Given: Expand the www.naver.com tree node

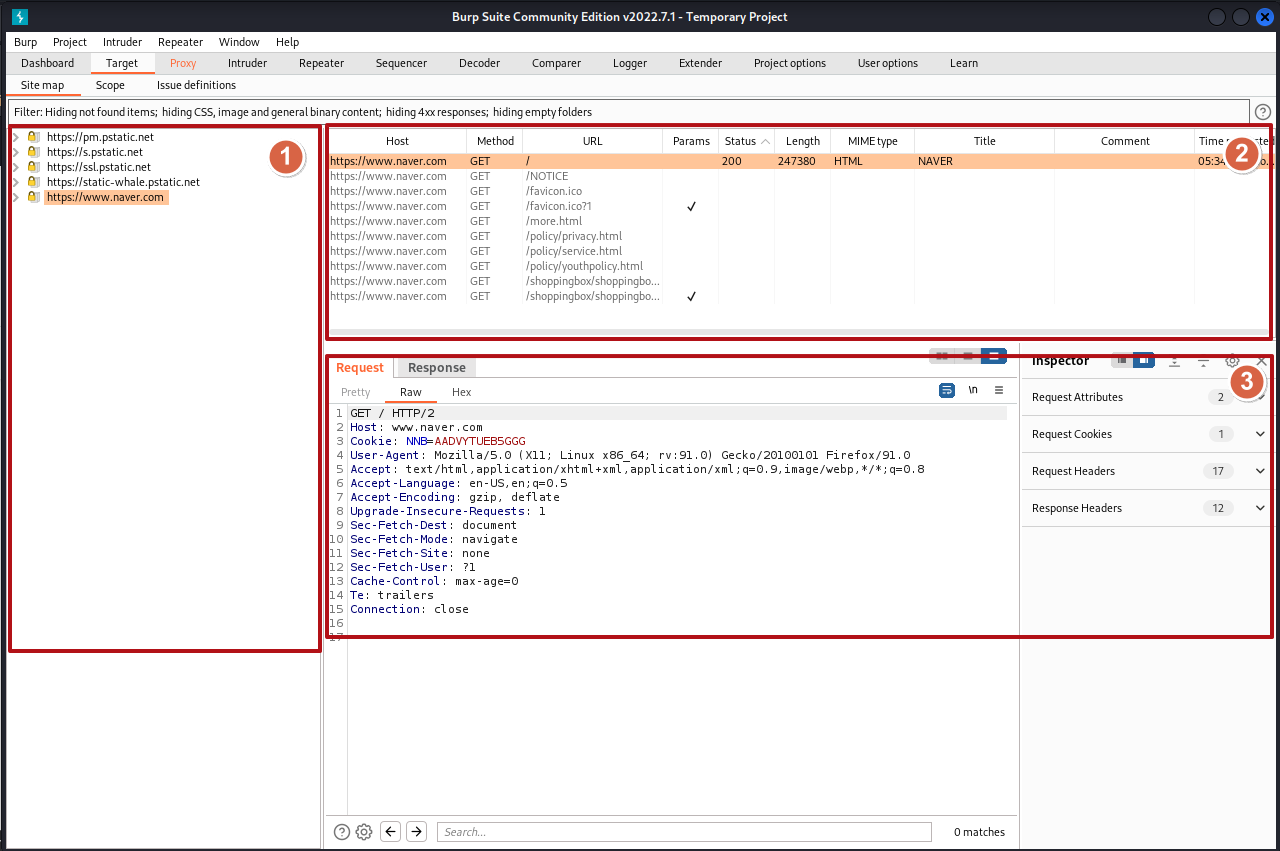Looking at the screenshot, I should pos(16,197).
